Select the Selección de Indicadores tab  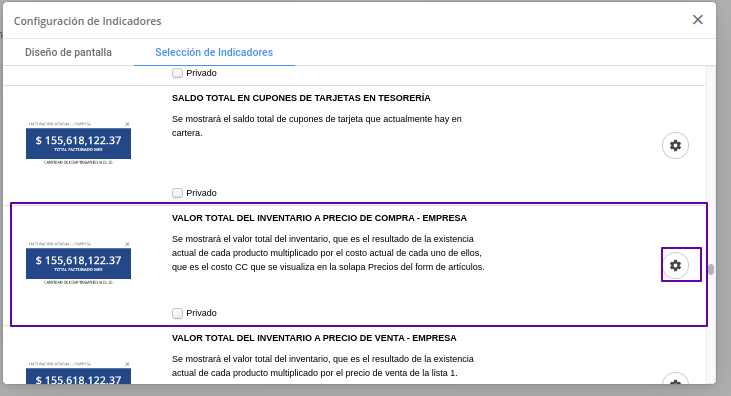click(214, 52)
